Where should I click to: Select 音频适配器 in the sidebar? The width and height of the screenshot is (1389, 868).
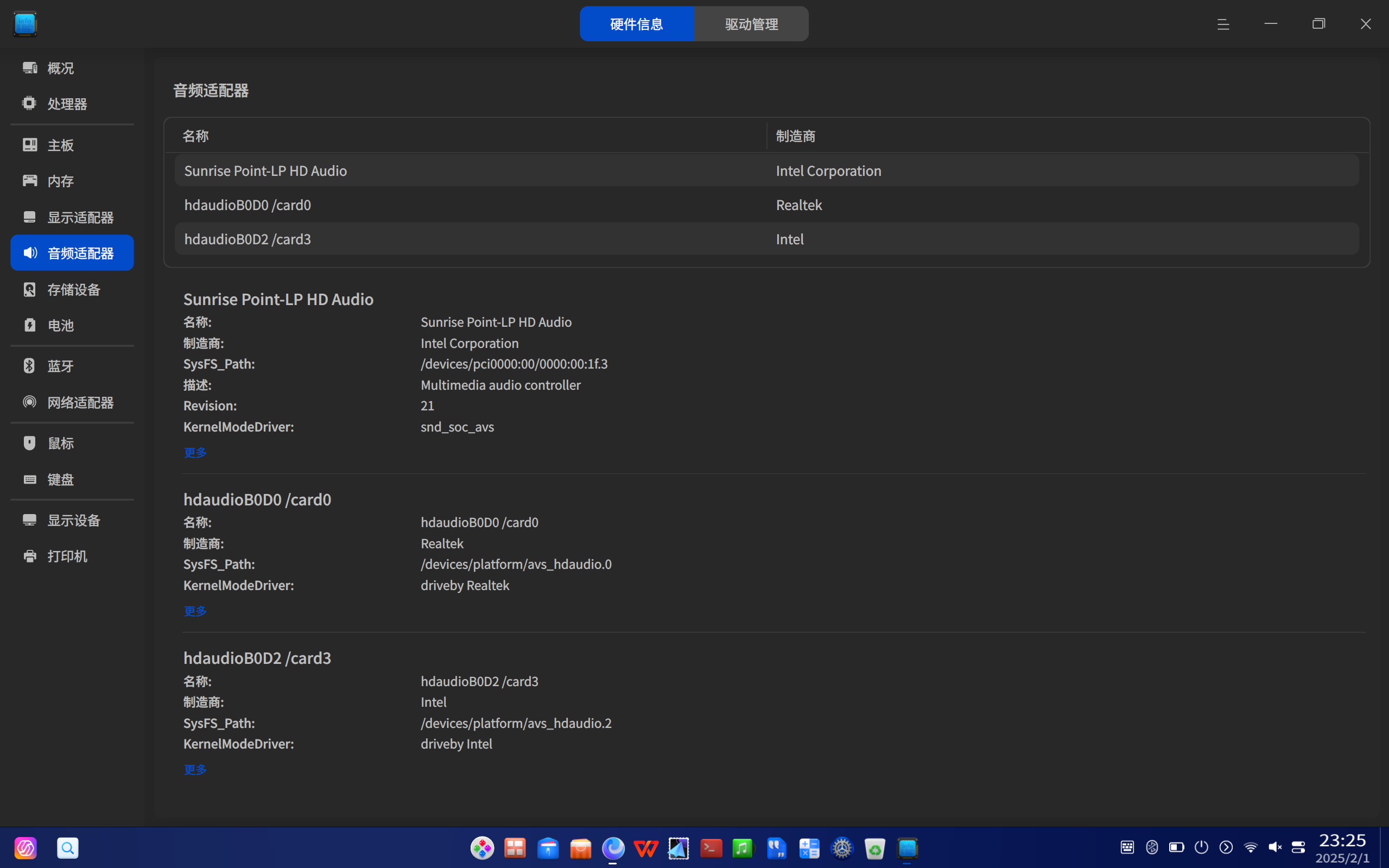pyautogui.click(x=72, y=252)
